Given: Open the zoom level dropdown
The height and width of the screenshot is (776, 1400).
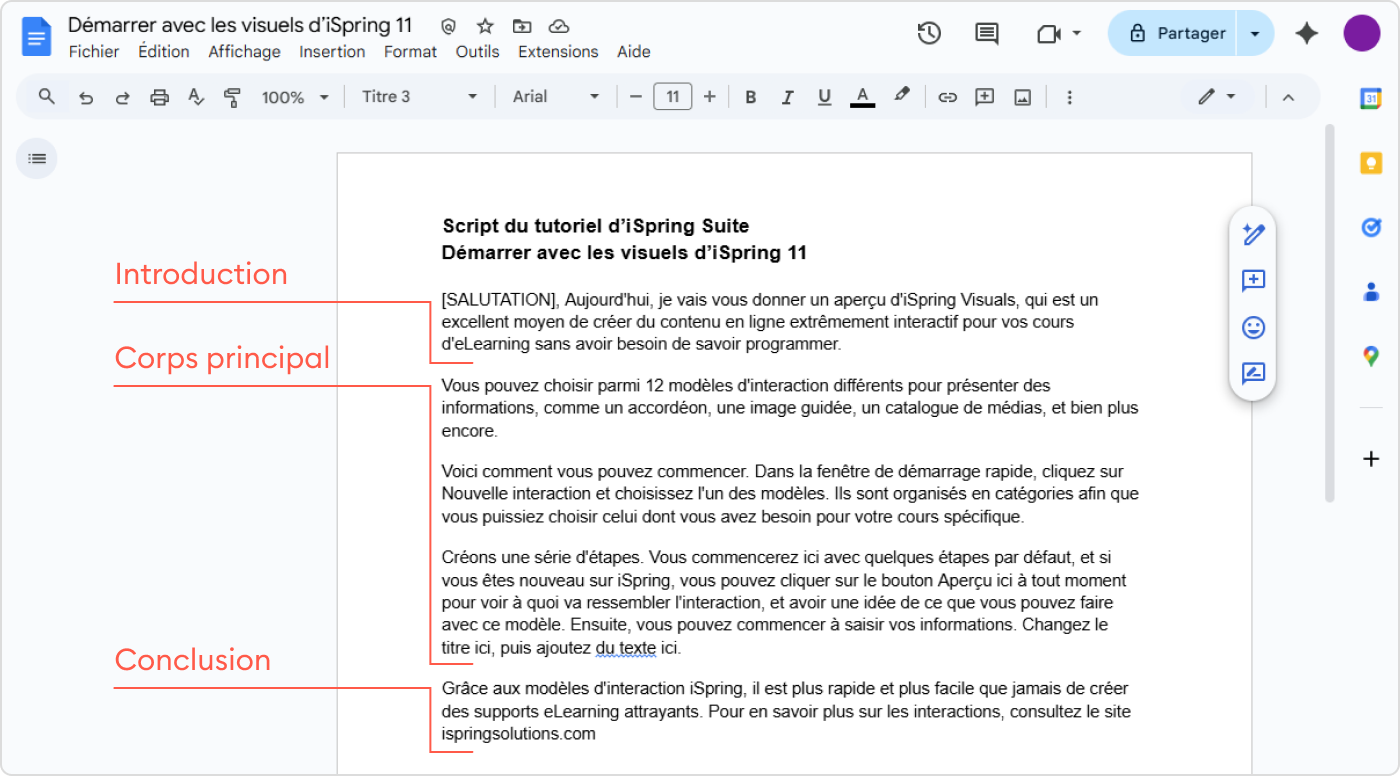Looking at the screenshot, I should coord(296,96).
